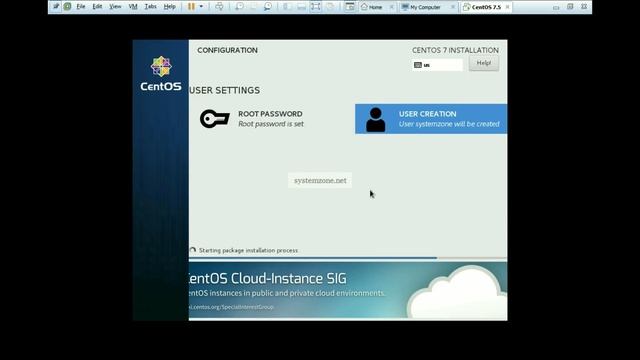
Task: Click the CentOS Cloud-Instance SIG banner
Action: (x=348, y=290)
